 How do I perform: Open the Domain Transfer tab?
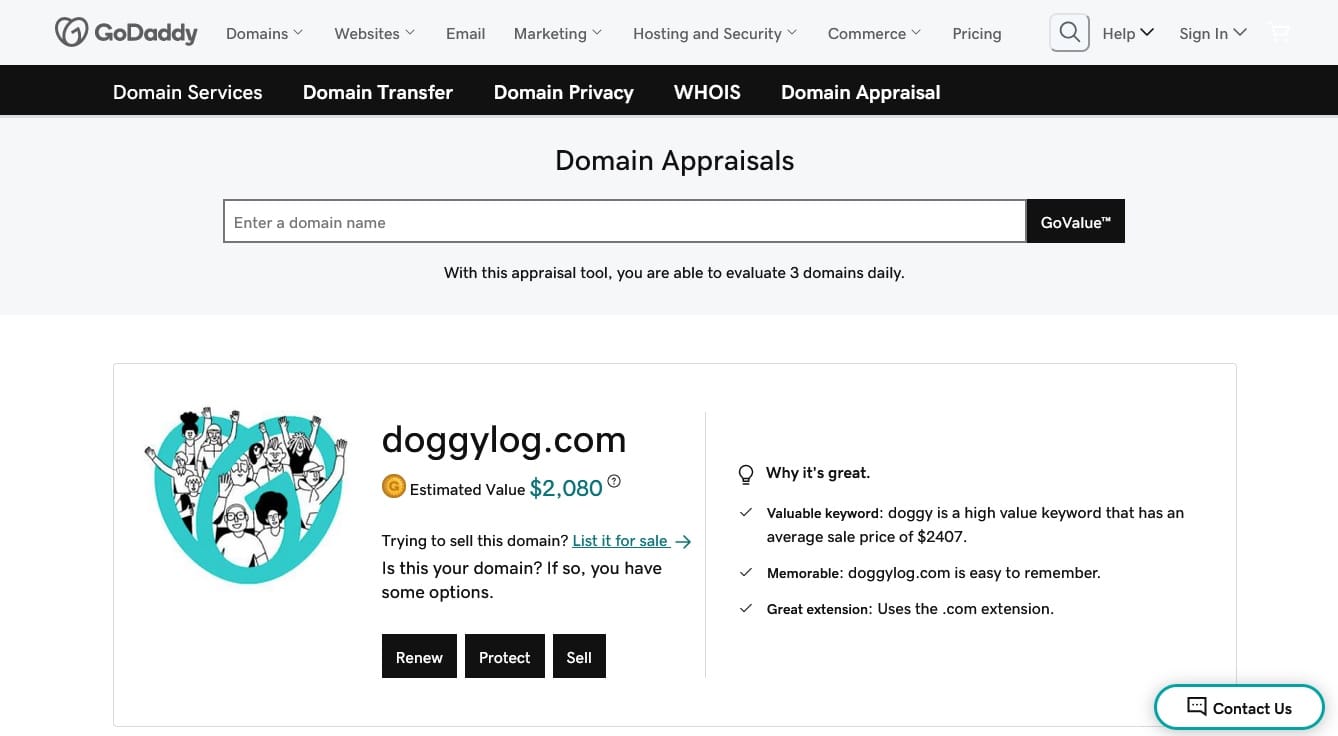pos(378,92)
